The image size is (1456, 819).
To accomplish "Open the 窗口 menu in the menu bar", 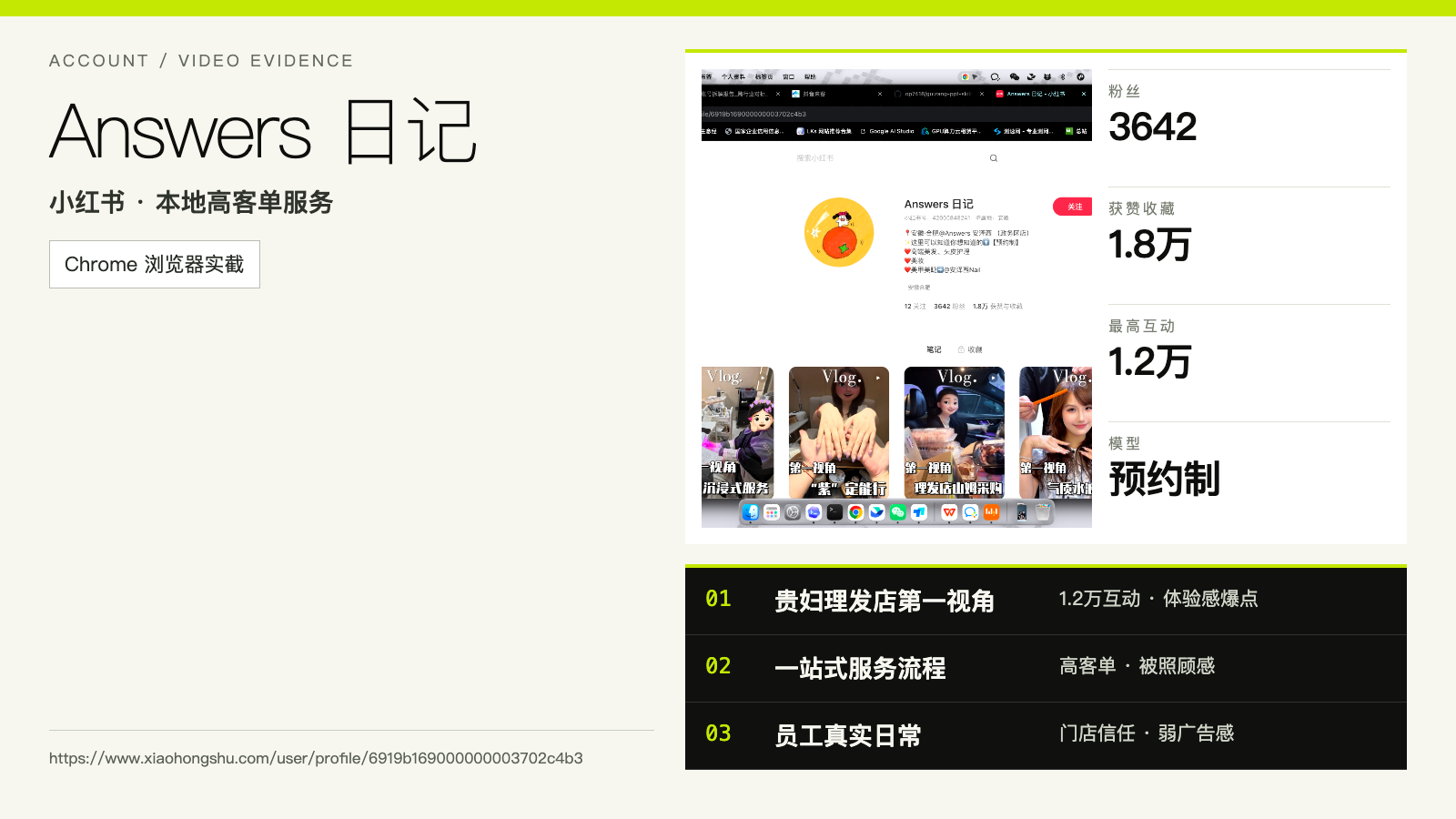I will pos(788,76).
